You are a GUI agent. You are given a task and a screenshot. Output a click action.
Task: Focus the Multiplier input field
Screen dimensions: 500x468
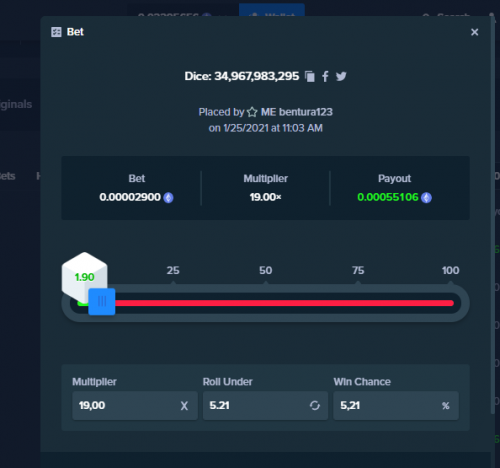[135, 406]
